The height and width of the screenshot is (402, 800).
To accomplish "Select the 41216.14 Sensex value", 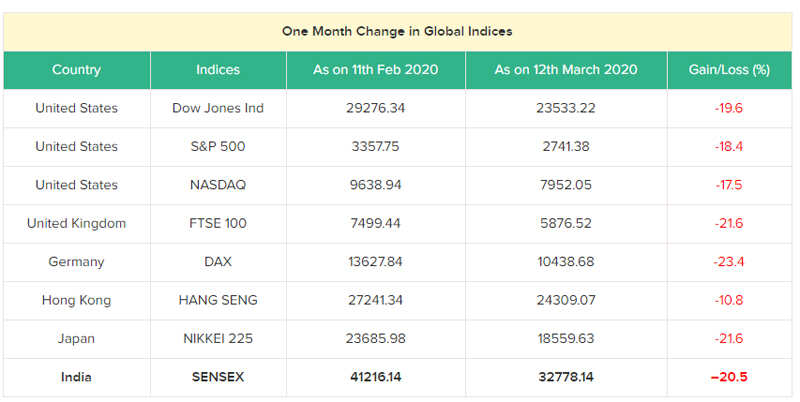I will coord(376,377).
